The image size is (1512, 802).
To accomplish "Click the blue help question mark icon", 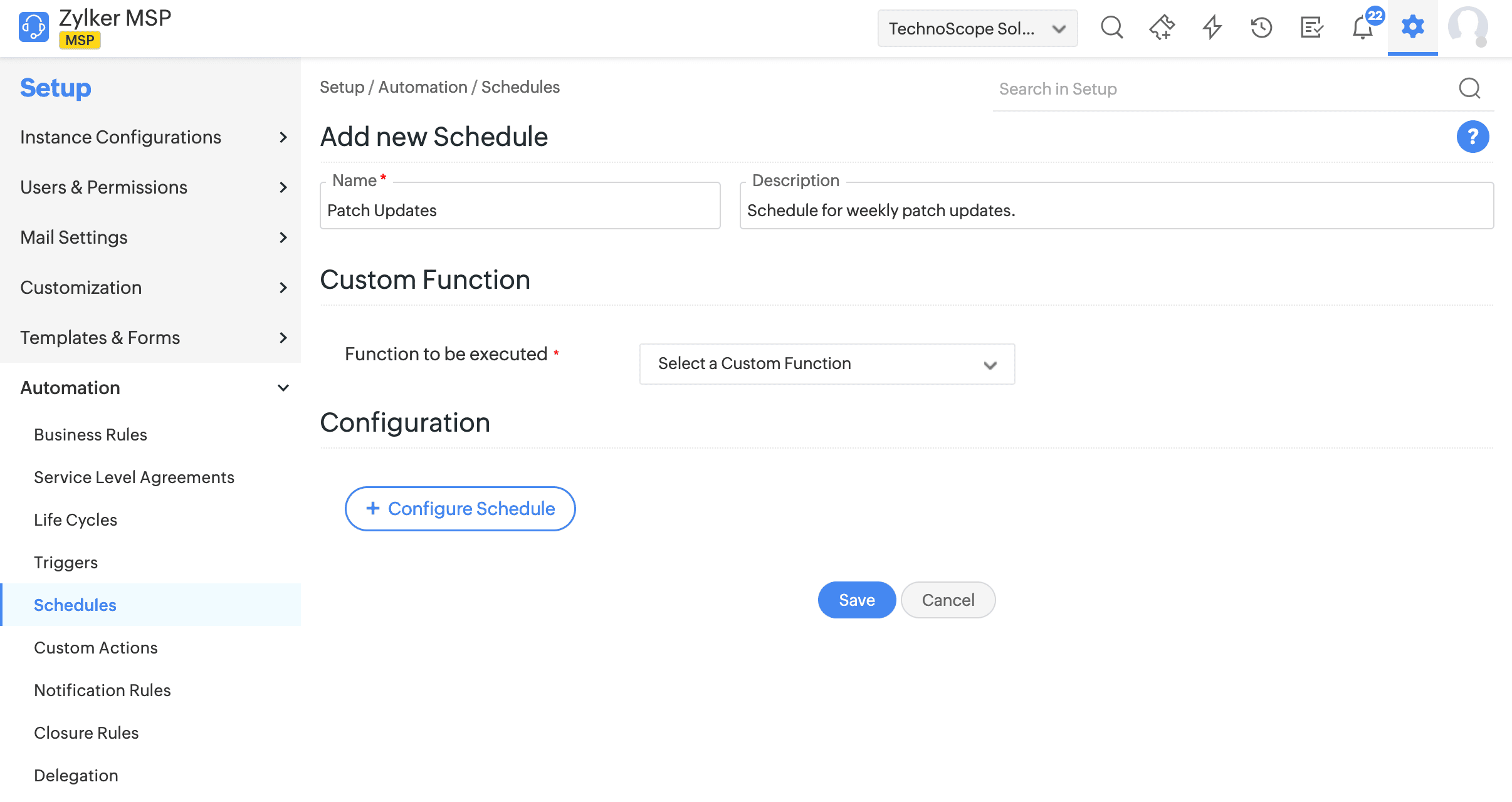I will (1473, 137).
